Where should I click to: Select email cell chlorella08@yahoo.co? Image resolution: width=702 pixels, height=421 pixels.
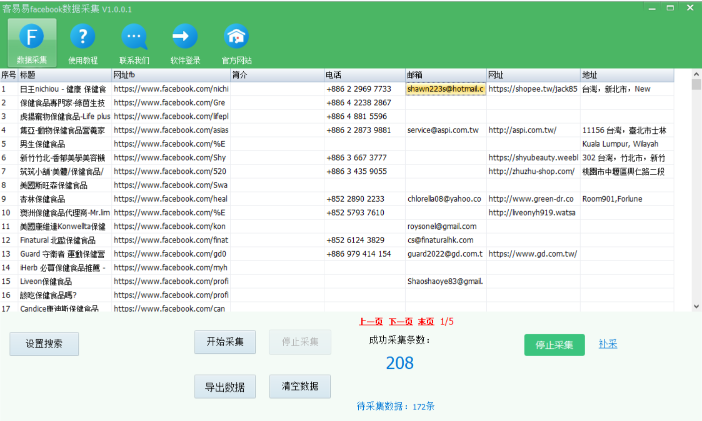click(446, 199)
